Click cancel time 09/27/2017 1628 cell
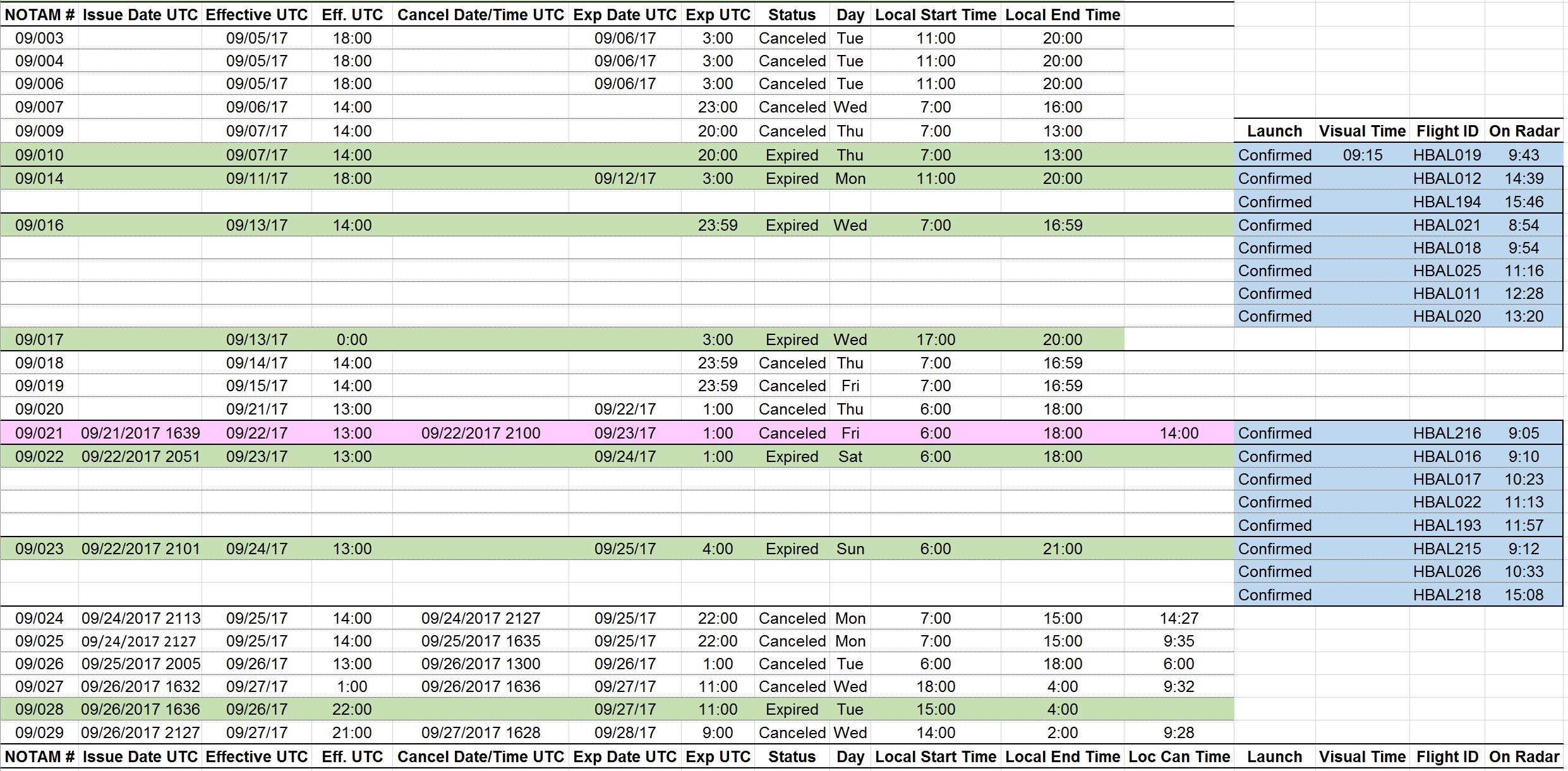 point(480,732)
